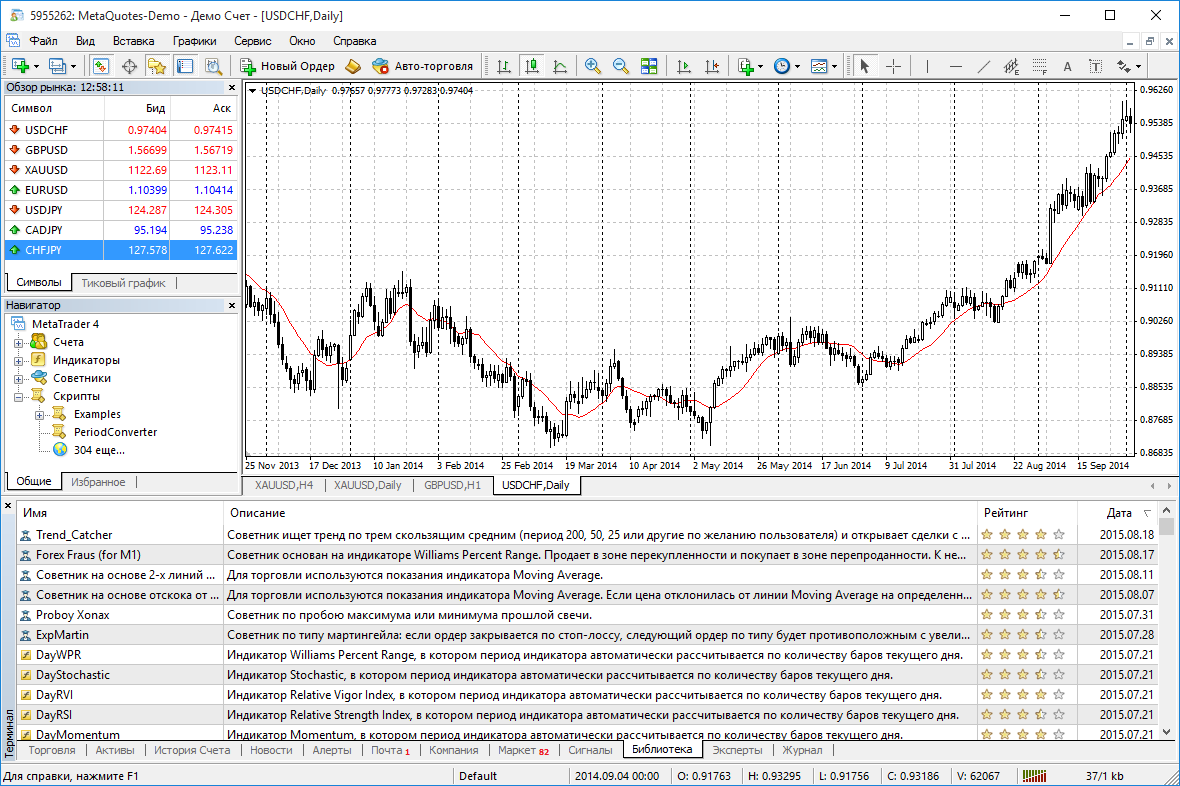Switch to the XAUUSD,H4 chart tab
This screenshot has height=786, width=1180.
pyautogui.click(x=285, y=485)
